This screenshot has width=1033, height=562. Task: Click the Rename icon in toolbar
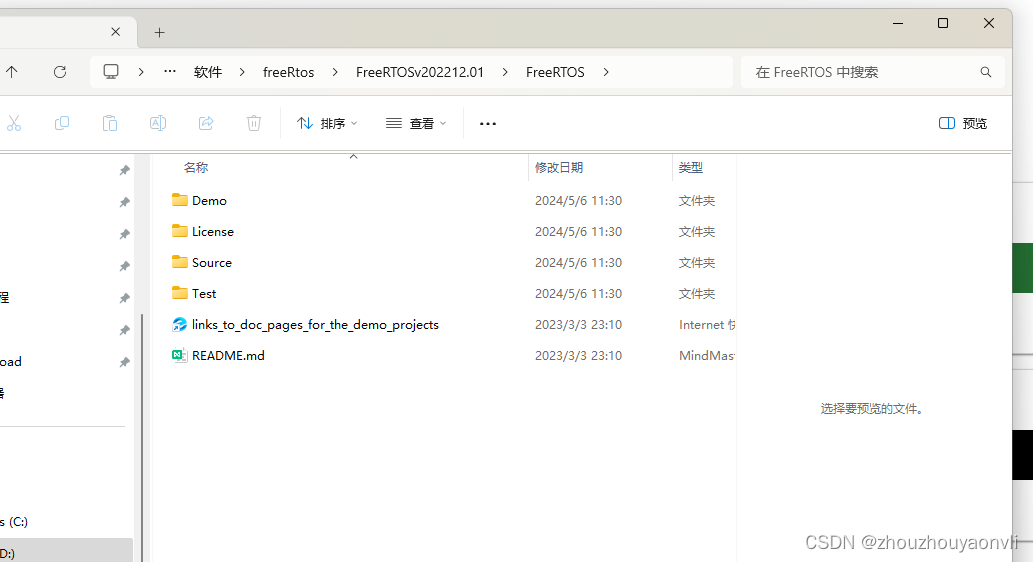point(158,123)
